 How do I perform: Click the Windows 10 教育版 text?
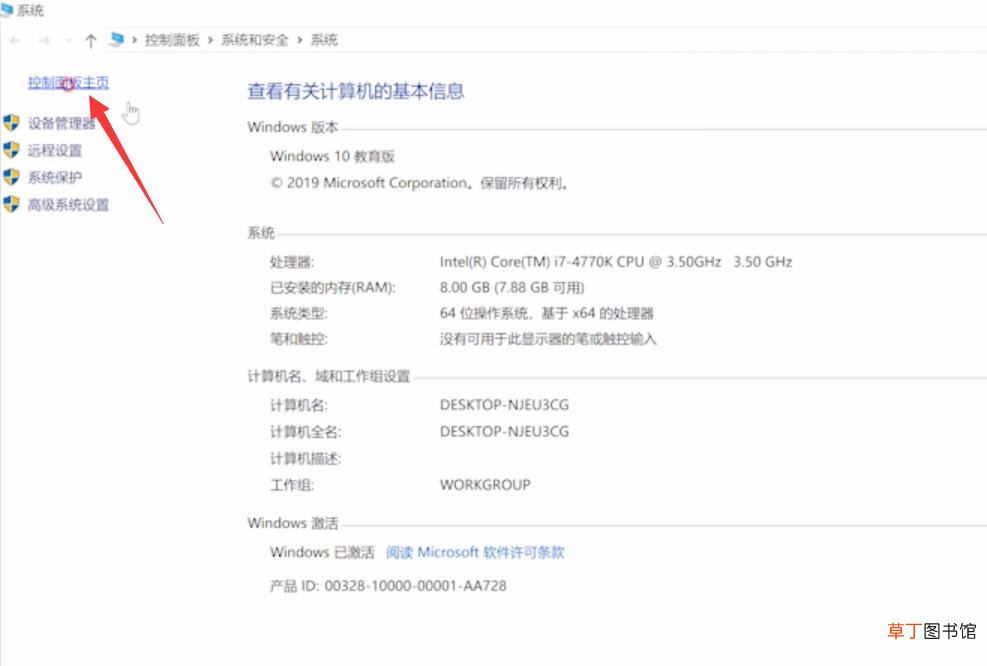[332, 156]
